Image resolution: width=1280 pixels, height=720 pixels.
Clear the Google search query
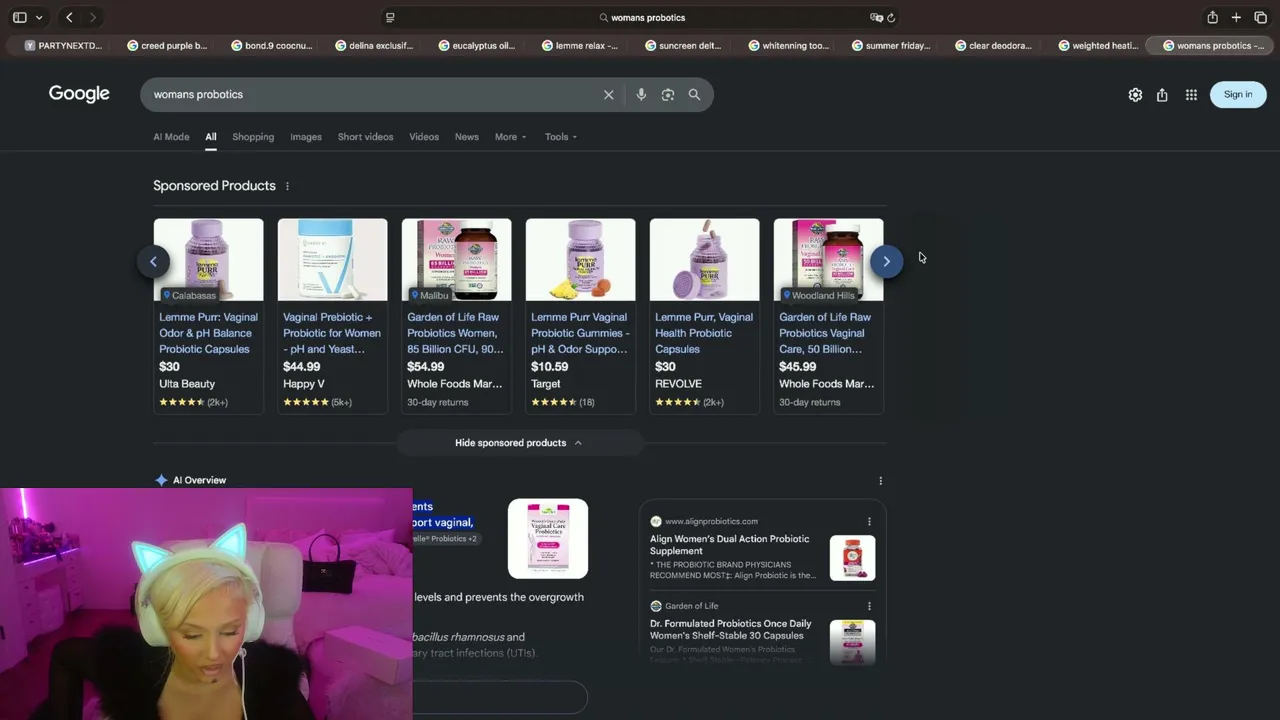pos(608,95)
